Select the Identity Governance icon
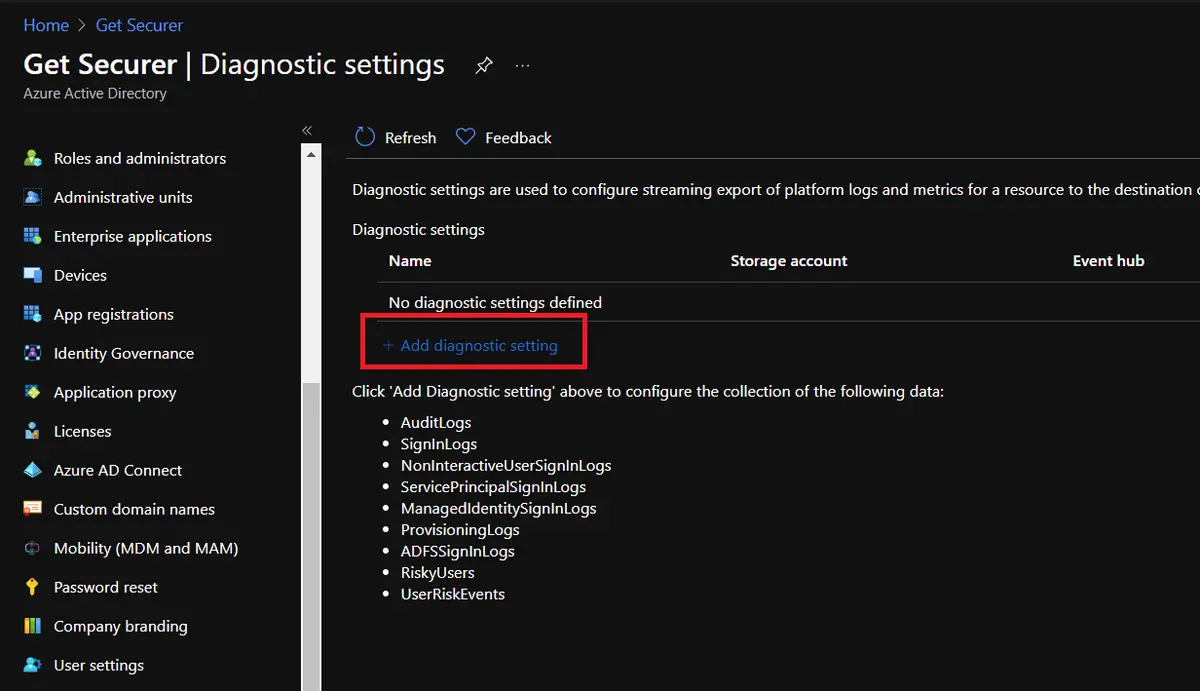Image resolution: width=1200 pixels, height=691 pixels. [x=33, y=353]
